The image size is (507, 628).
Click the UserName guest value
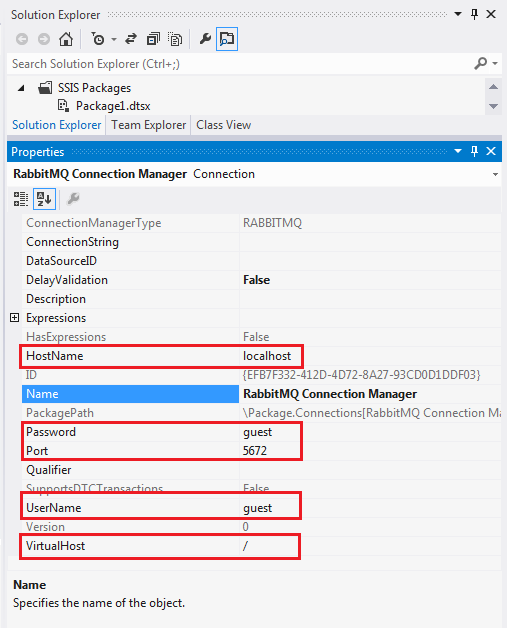coord(258,508)
